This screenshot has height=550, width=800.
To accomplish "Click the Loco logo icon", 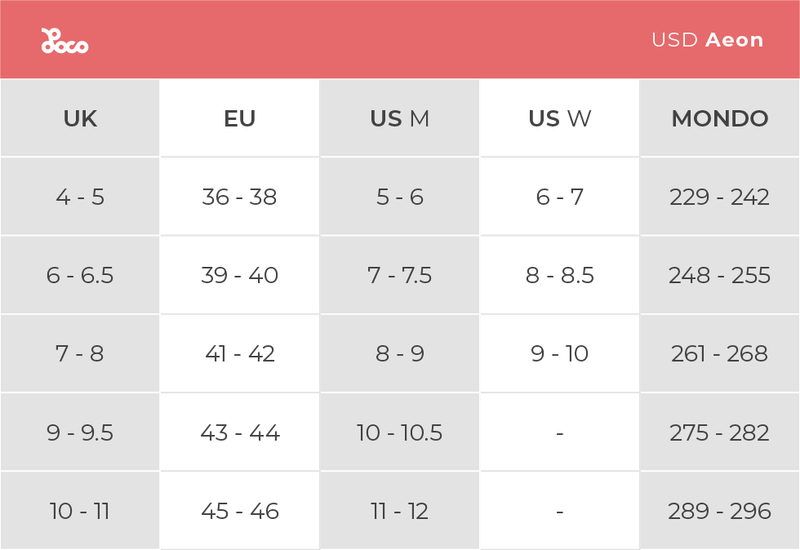I will (64, 41).
